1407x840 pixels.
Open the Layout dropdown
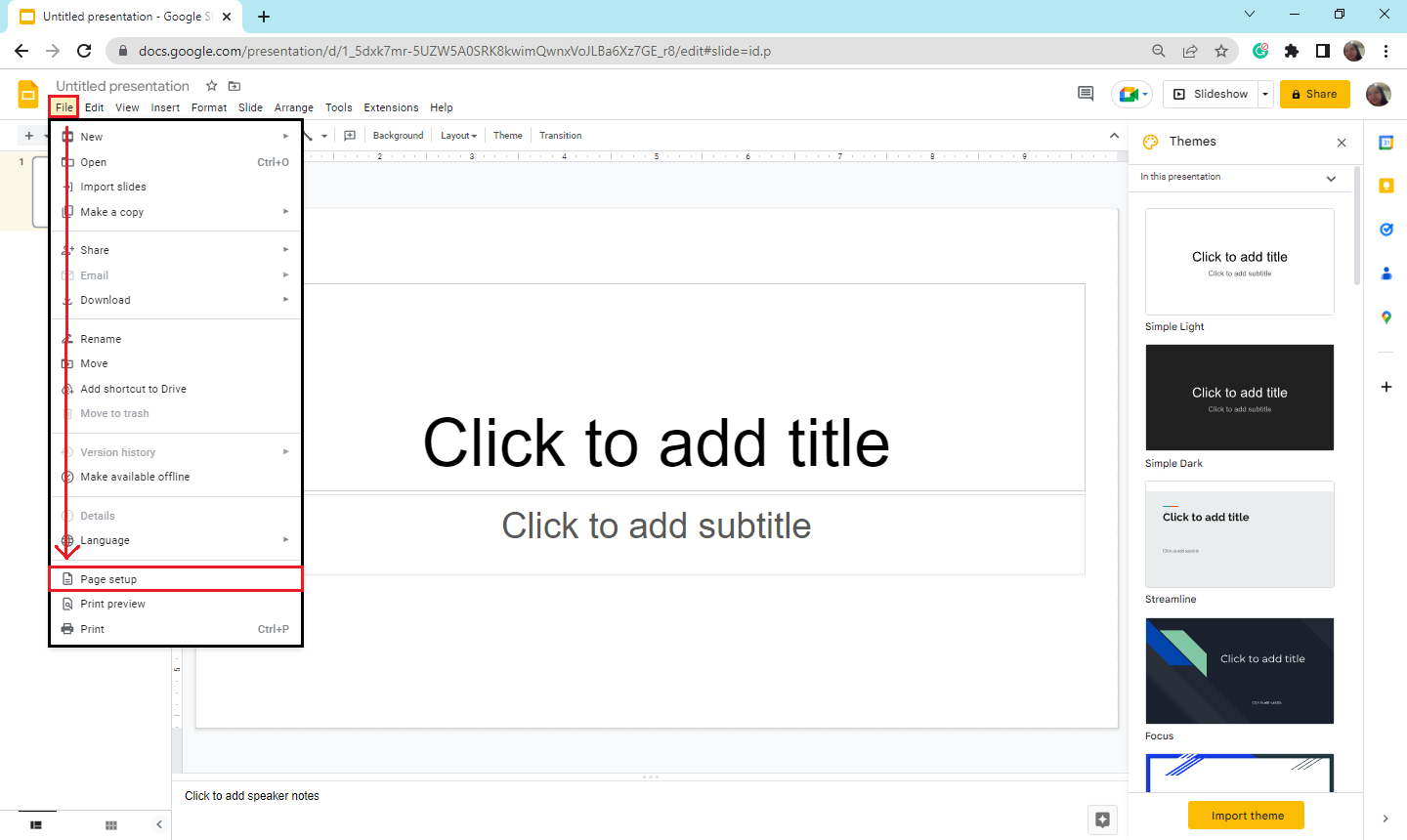tap(458, 135)
